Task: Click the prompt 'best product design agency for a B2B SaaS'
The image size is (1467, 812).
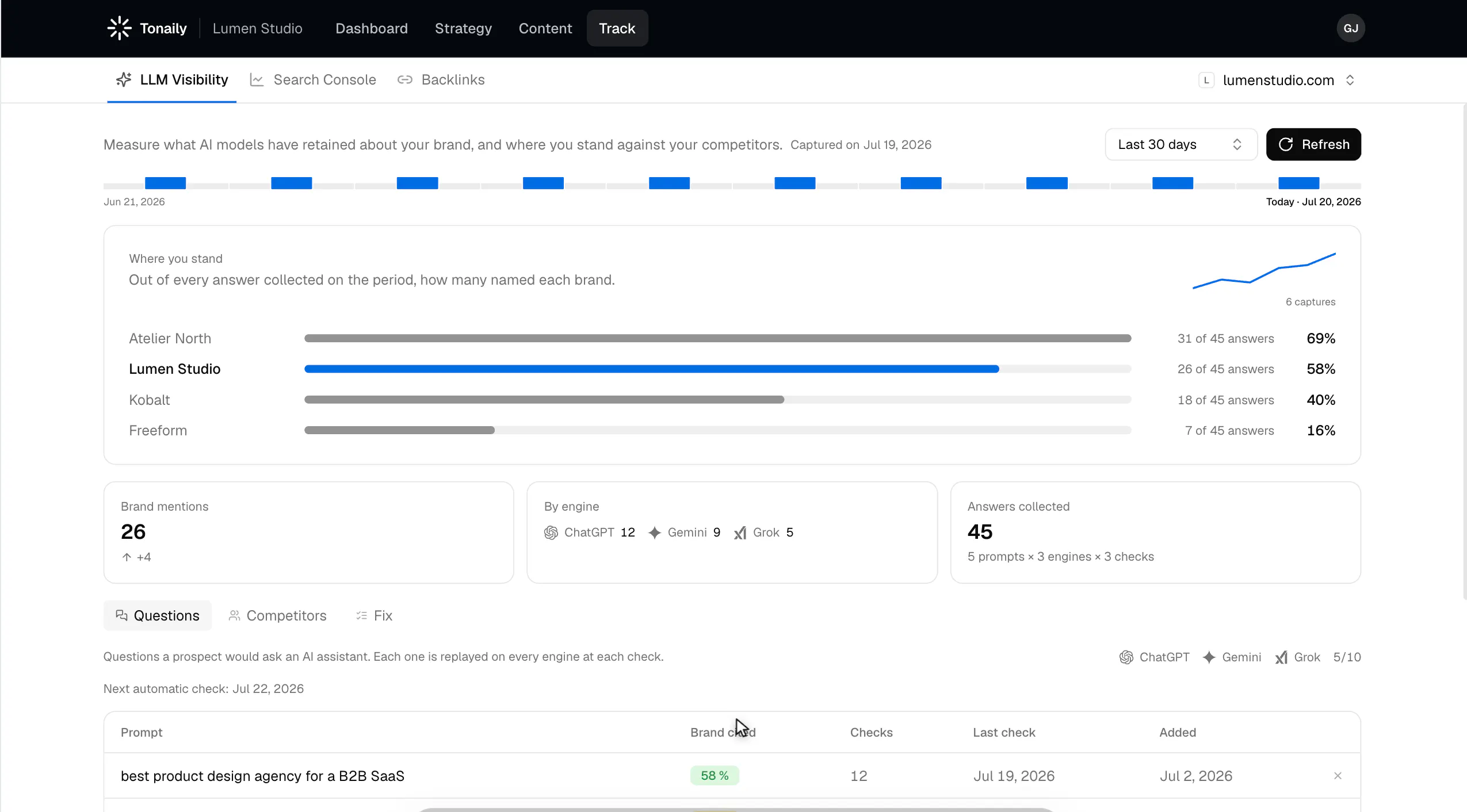Action: click(x=262, y=776)
